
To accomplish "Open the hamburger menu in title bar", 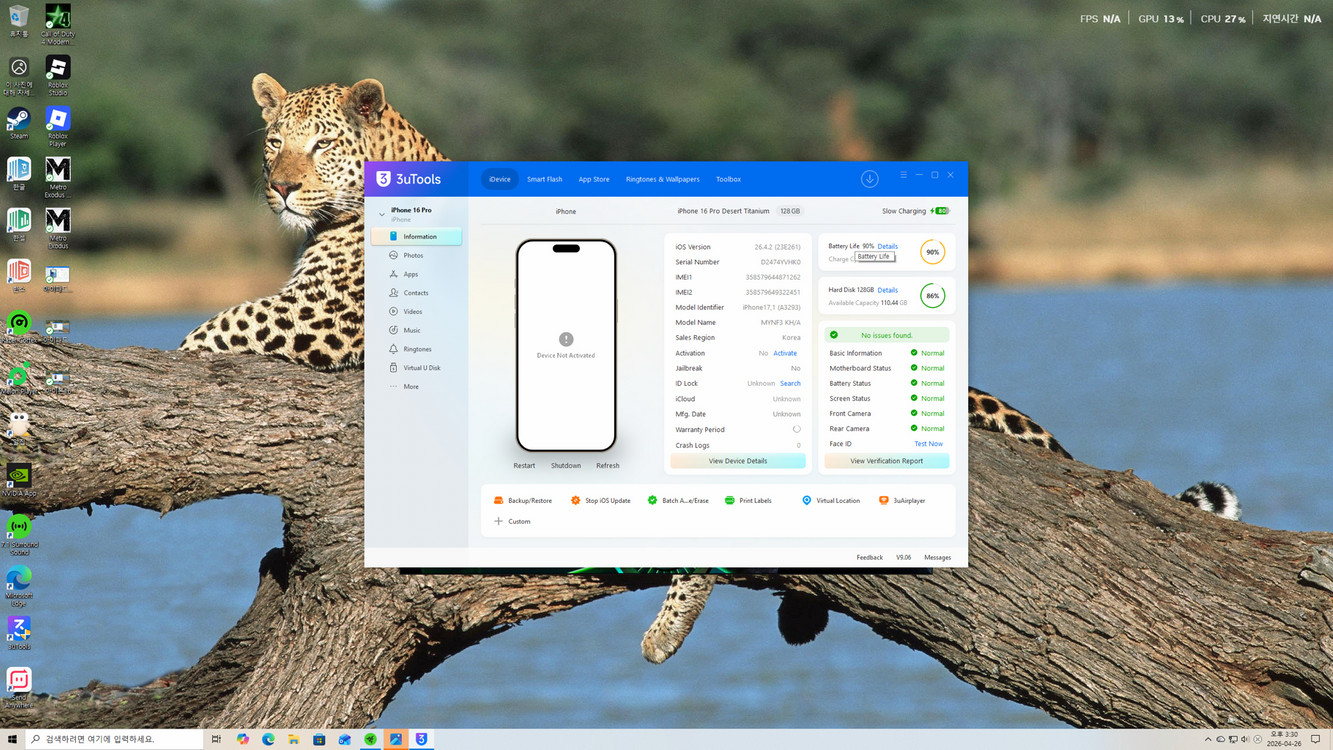I will [903, 175].
